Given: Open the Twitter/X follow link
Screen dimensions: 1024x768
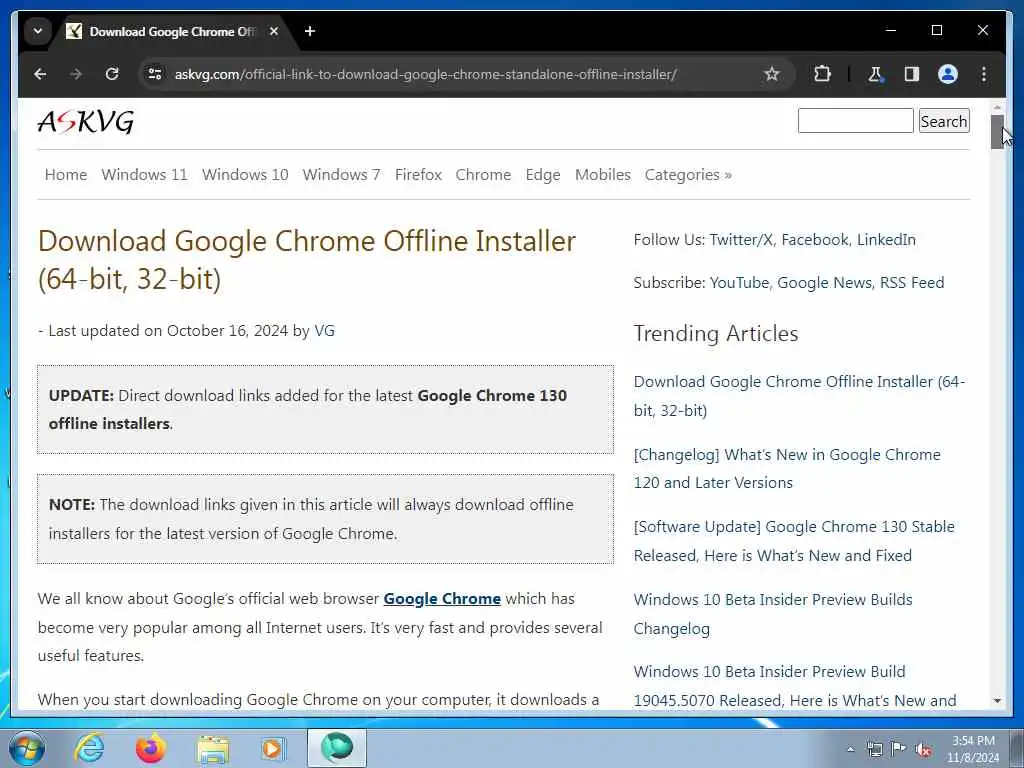Looking at the screenshot, I should (x=741, y=240).
